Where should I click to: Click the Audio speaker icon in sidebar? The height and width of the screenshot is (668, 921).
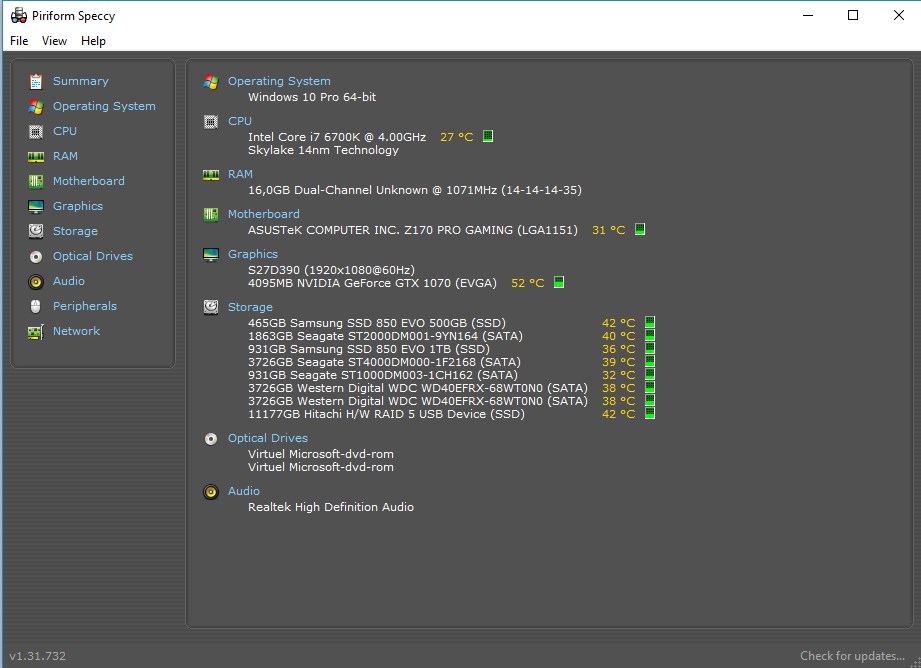click(36, 282)
